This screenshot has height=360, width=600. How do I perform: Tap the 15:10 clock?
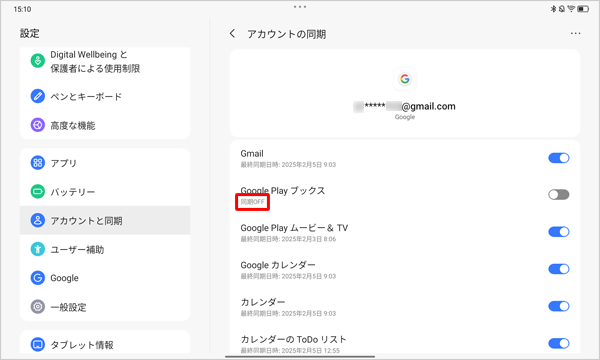point(22,9)
